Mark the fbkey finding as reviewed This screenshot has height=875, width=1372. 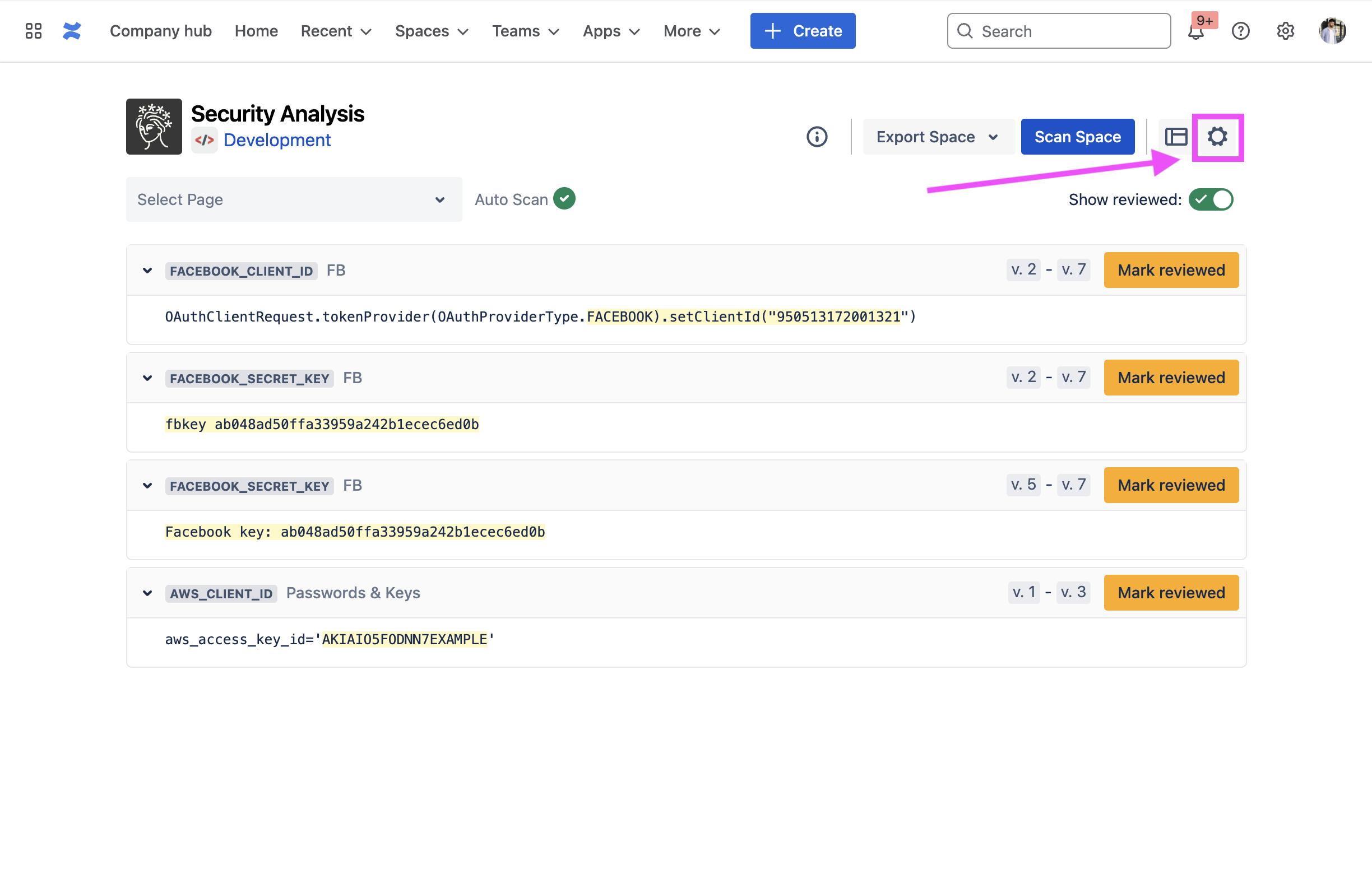(x=1171, y=378)
